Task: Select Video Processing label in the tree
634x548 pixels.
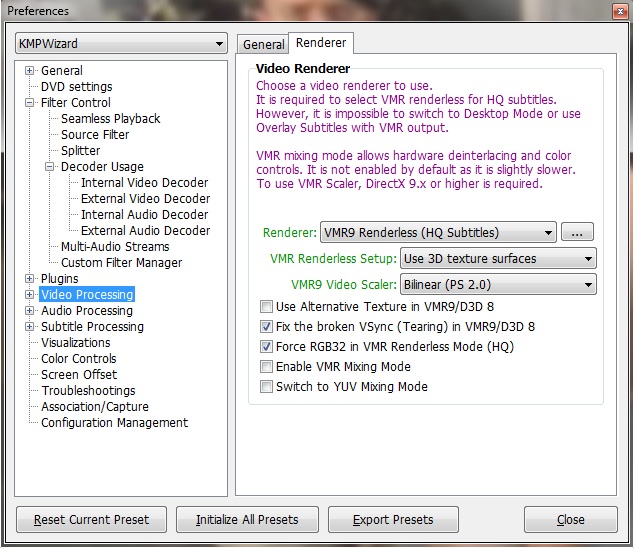Action: (x=87, y=294)
